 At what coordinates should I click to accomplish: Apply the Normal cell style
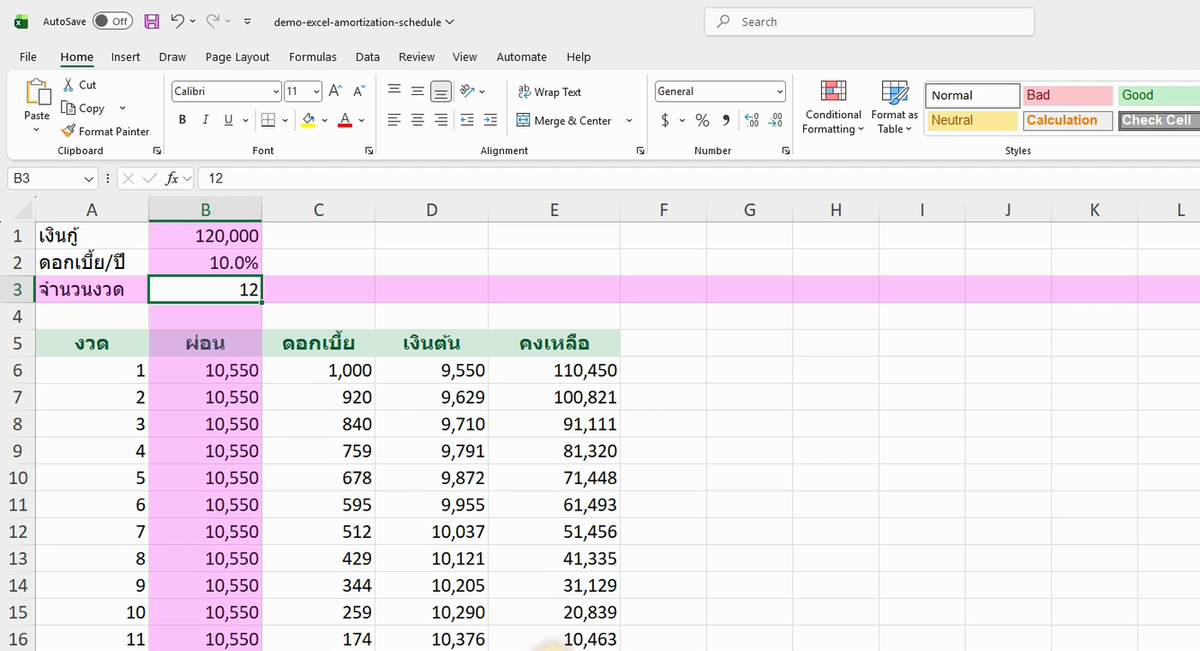pos(973,95)
